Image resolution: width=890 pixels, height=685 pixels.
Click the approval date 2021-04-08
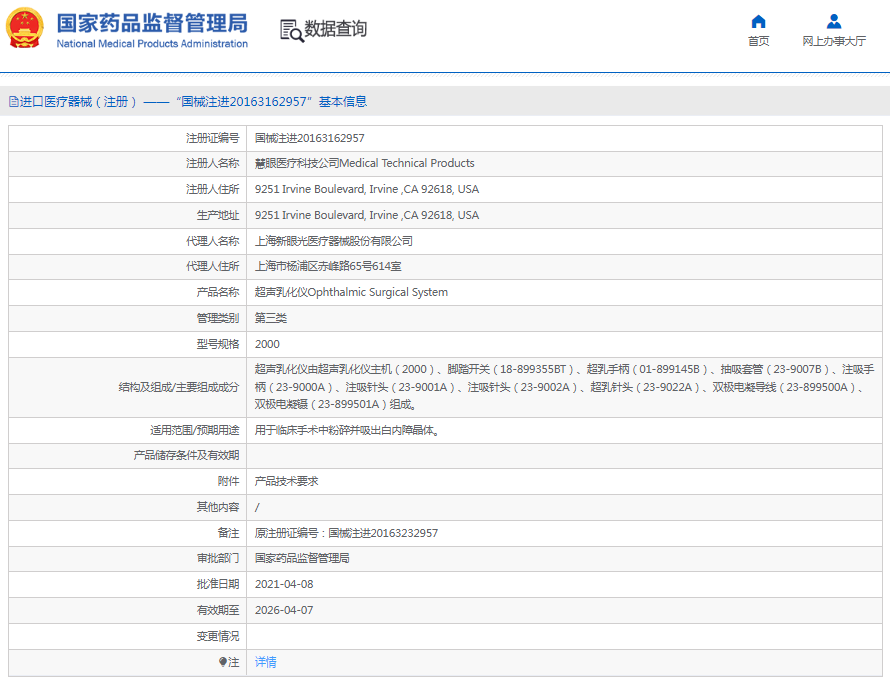[283, 584]
